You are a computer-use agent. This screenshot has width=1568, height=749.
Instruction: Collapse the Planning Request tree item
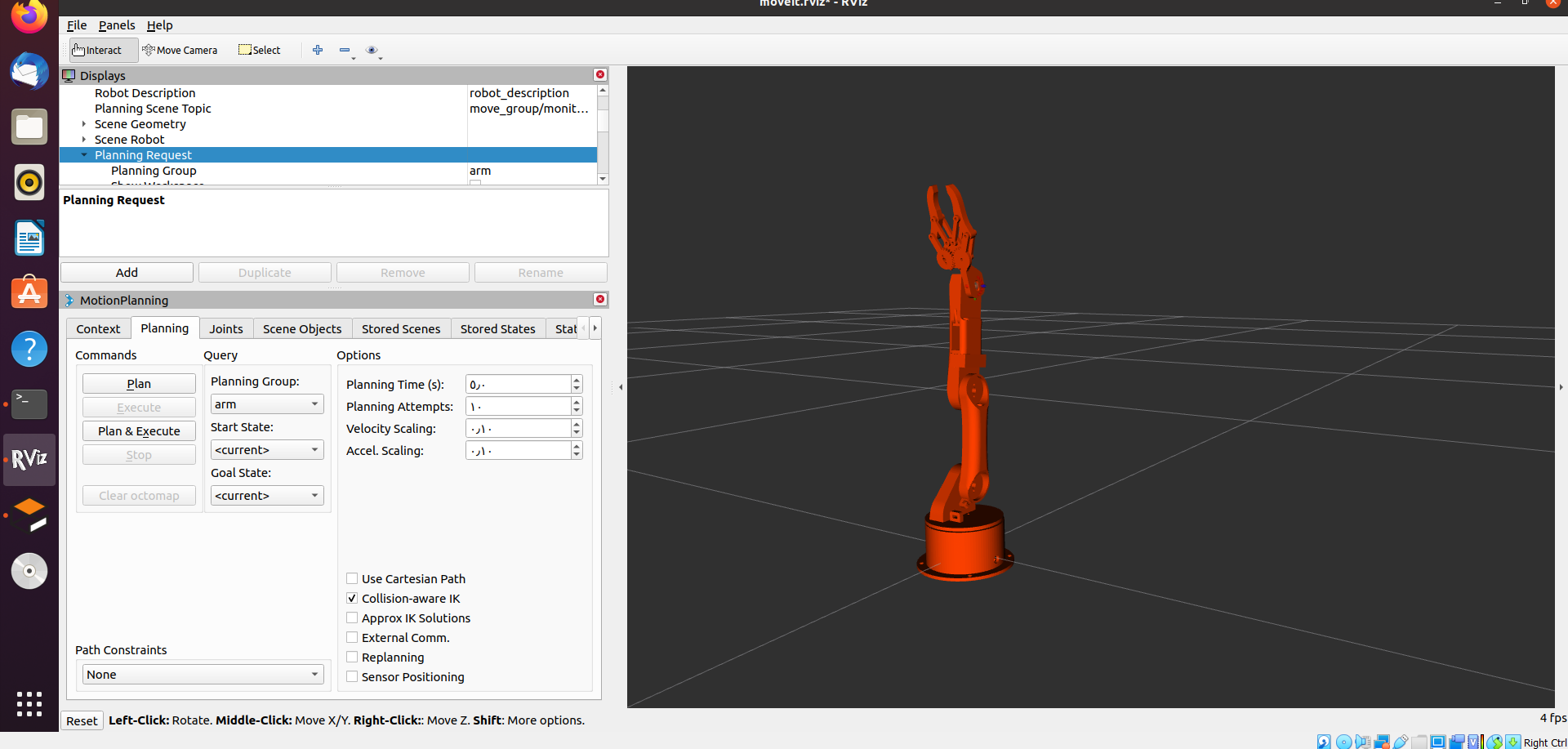coord(84,155)
